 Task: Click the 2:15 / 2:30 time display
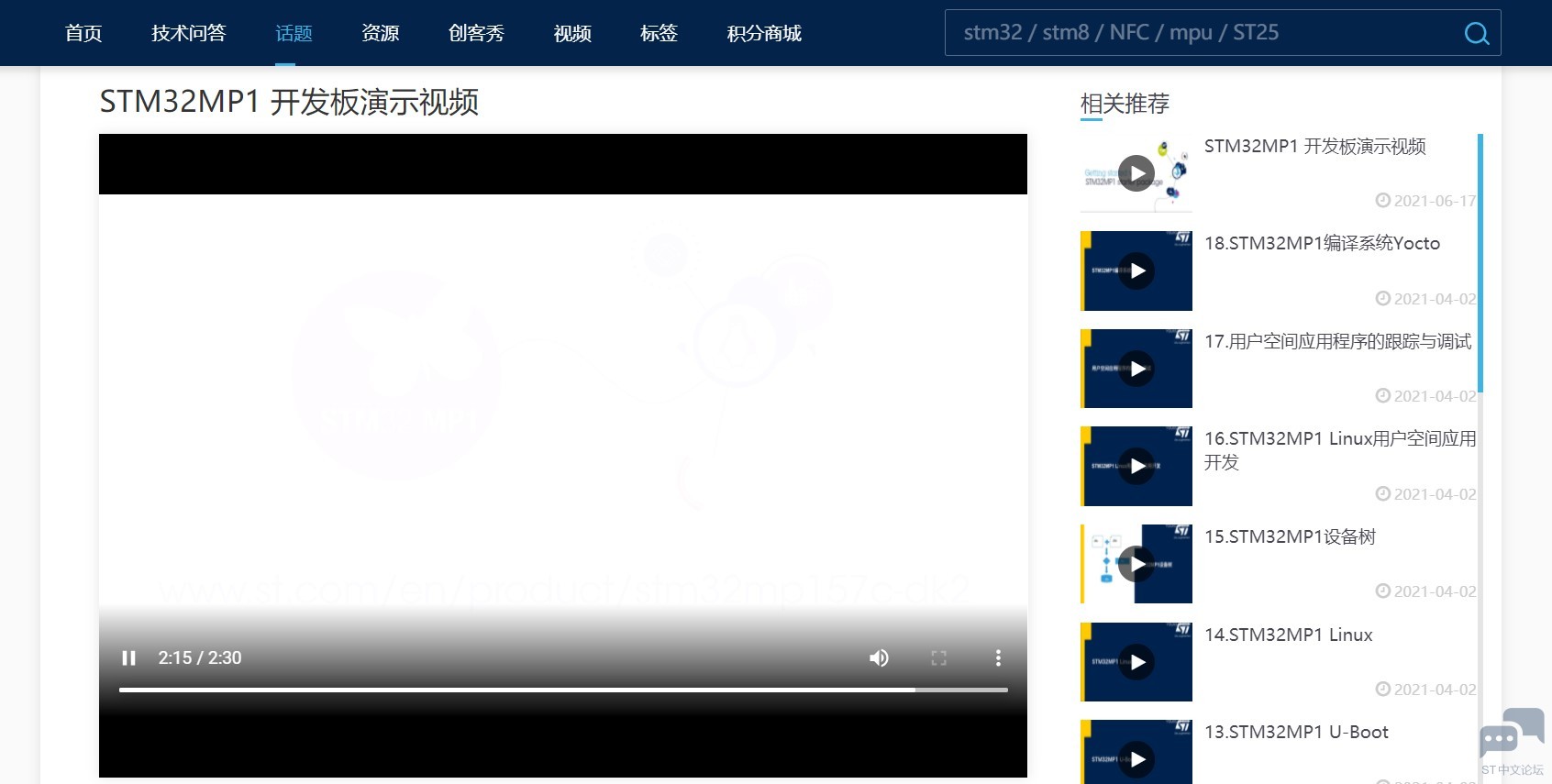click(200, 657)
